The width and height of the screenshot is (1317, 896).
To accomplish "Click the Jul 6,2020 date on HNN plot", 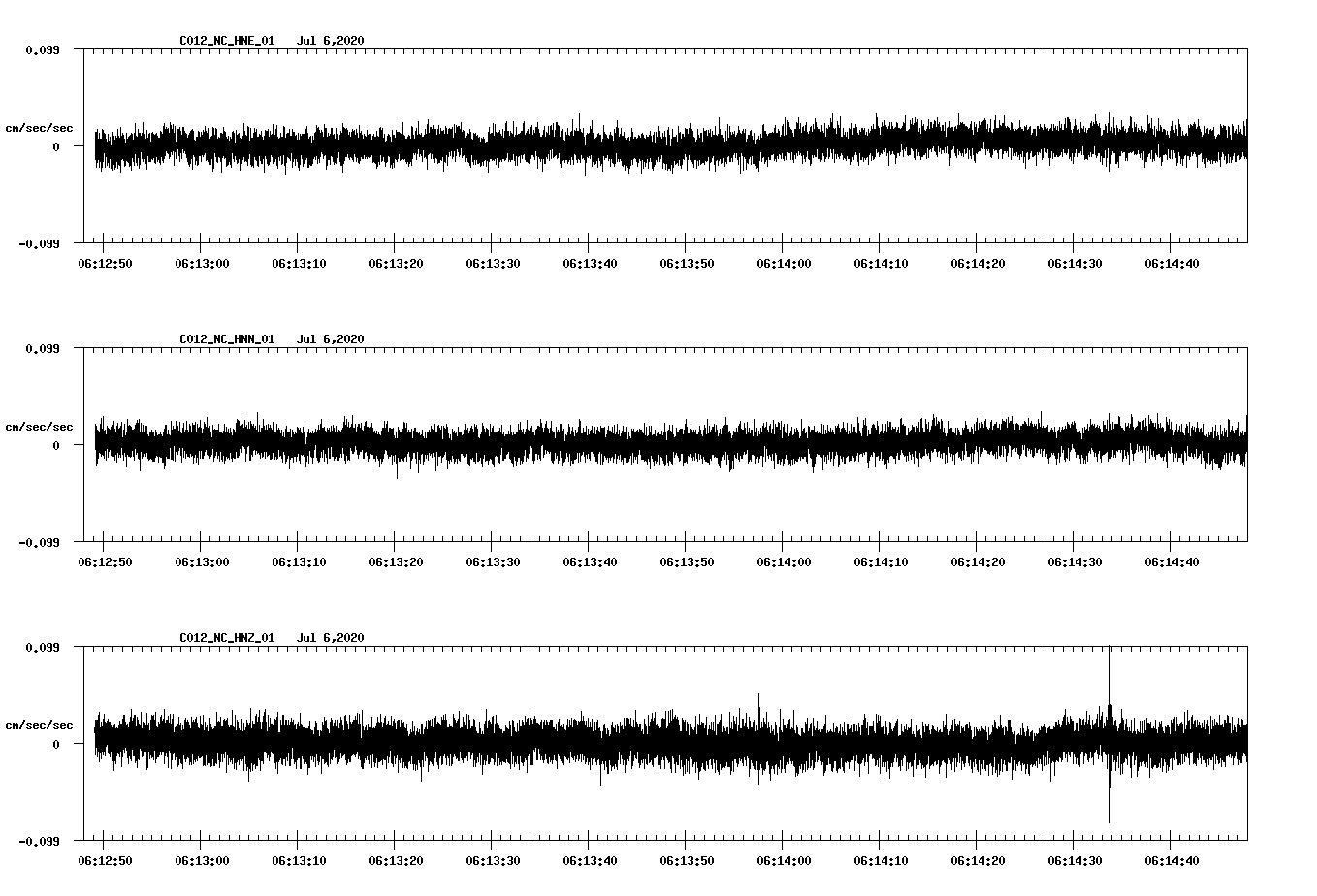I will (x=331, y=339).
